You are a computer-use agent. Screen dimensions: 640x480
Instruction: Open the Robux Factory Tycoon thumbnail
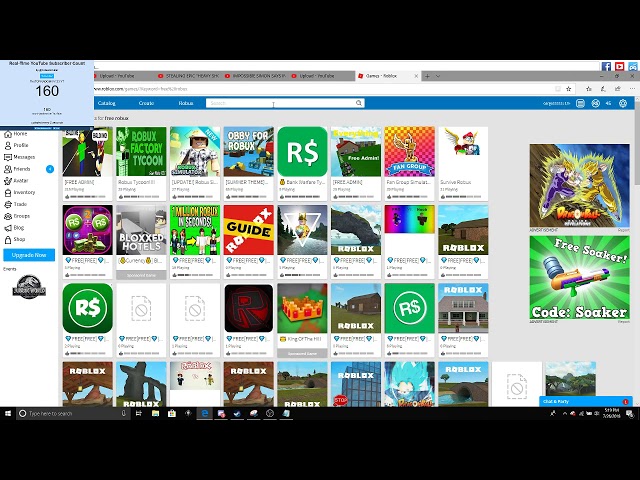tap(141, 151)
